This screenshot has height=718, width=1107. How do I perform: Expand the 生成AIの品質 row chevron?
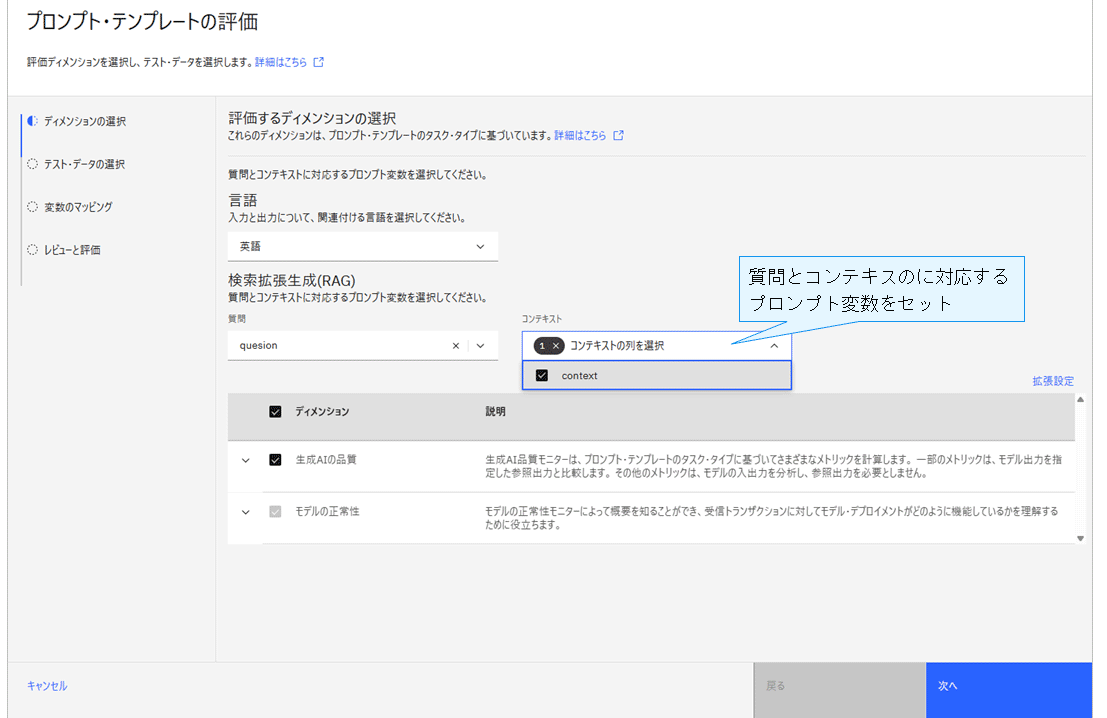click(246, 461)
